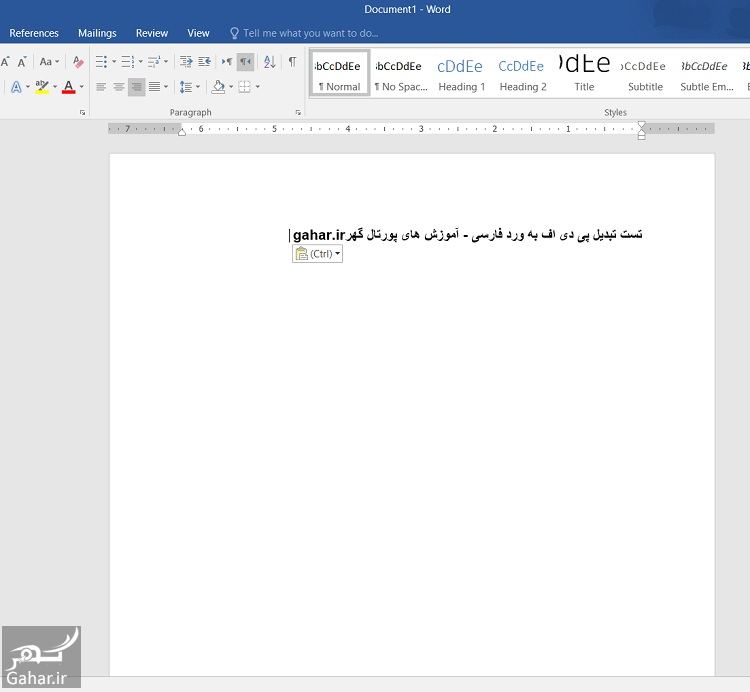Open the font color dropdown arrow
The width and height of the screenshot is (750, 692).
coord(82,87)
